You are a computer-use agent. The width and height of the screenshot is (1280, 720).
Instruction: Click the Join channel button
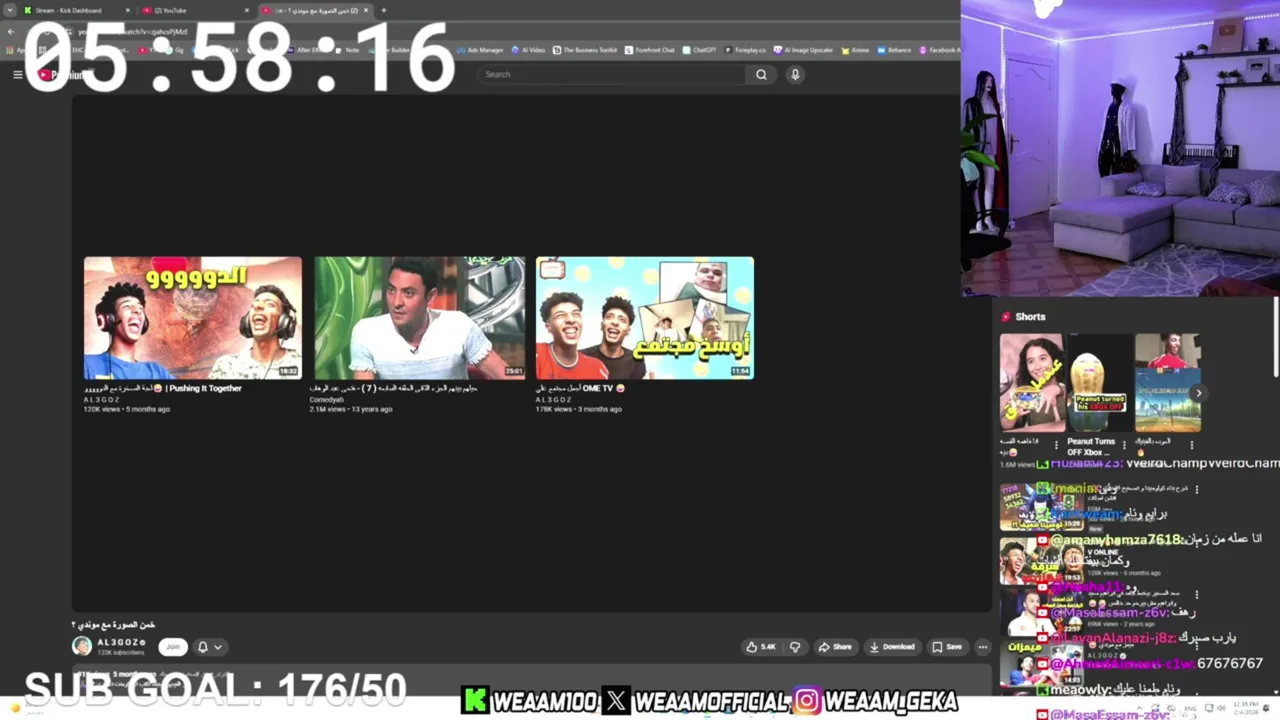click(173, 647)
